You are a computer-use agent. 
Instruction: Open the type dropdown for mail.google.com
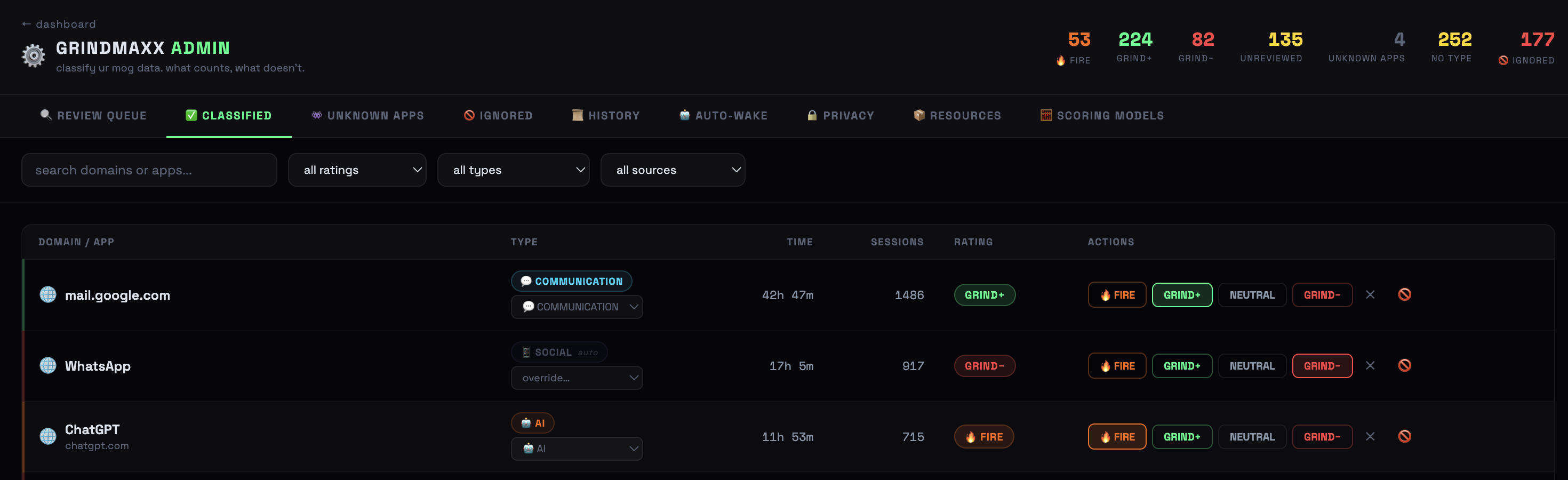click(x=577, y=307)
